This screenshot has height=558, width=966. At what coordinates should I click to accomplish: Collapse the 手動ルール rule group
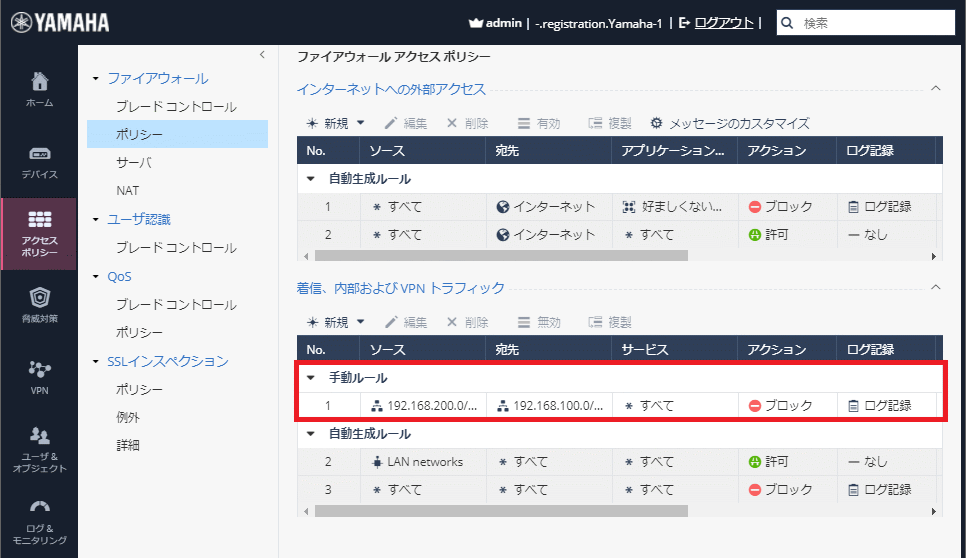(310, 378)
